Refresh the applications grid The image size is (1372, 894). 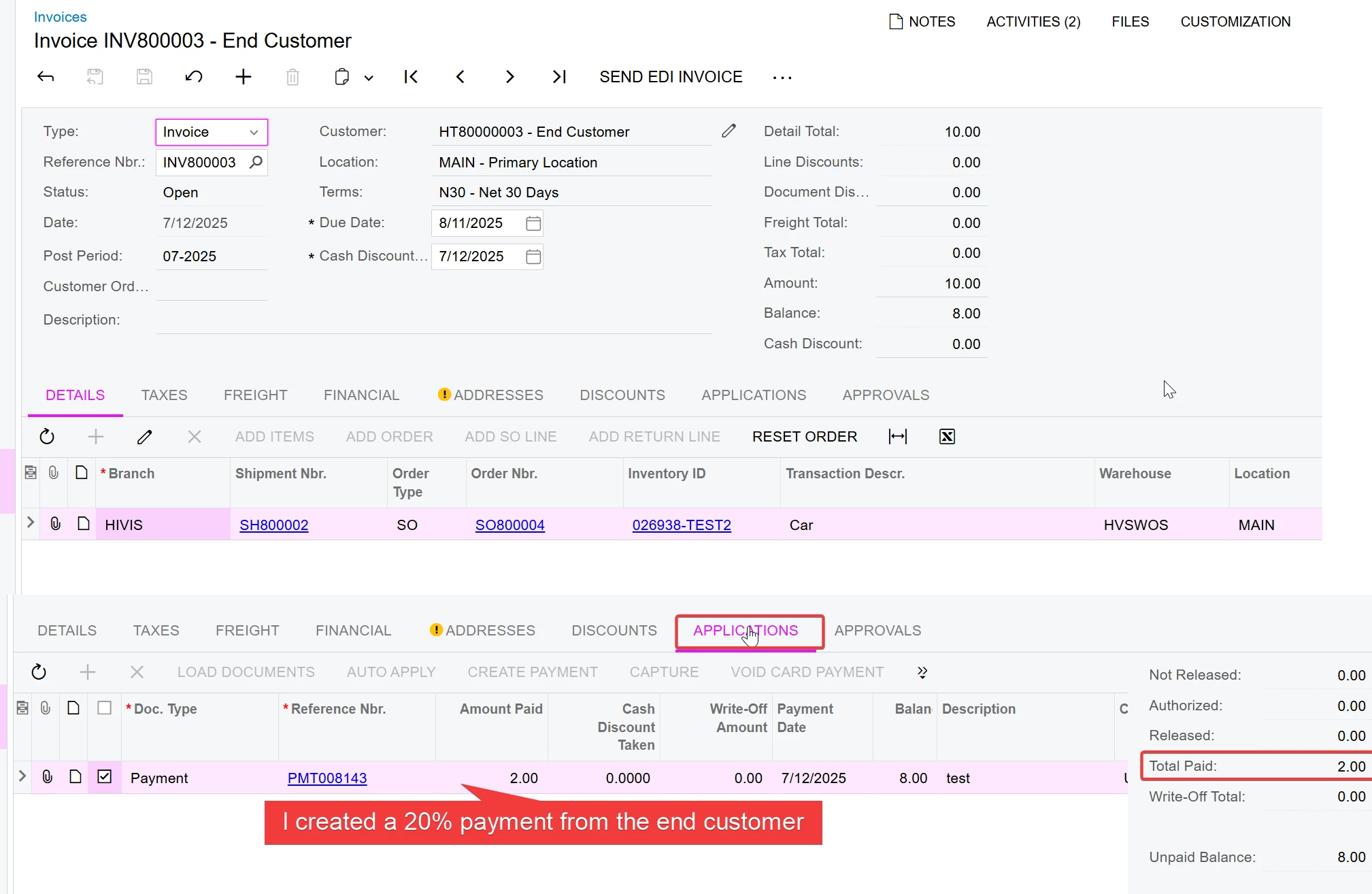[39, 672]
